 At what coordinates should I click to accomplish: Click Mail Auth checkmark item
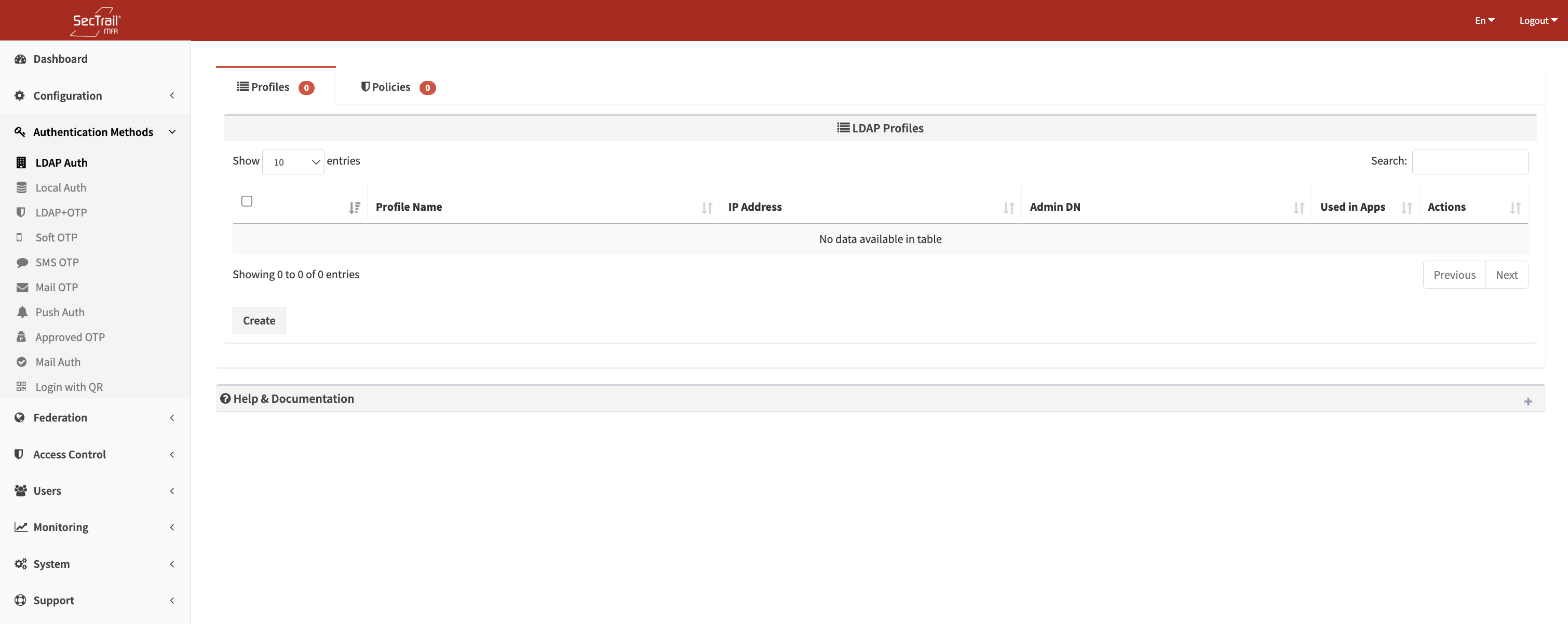[57, 362]
